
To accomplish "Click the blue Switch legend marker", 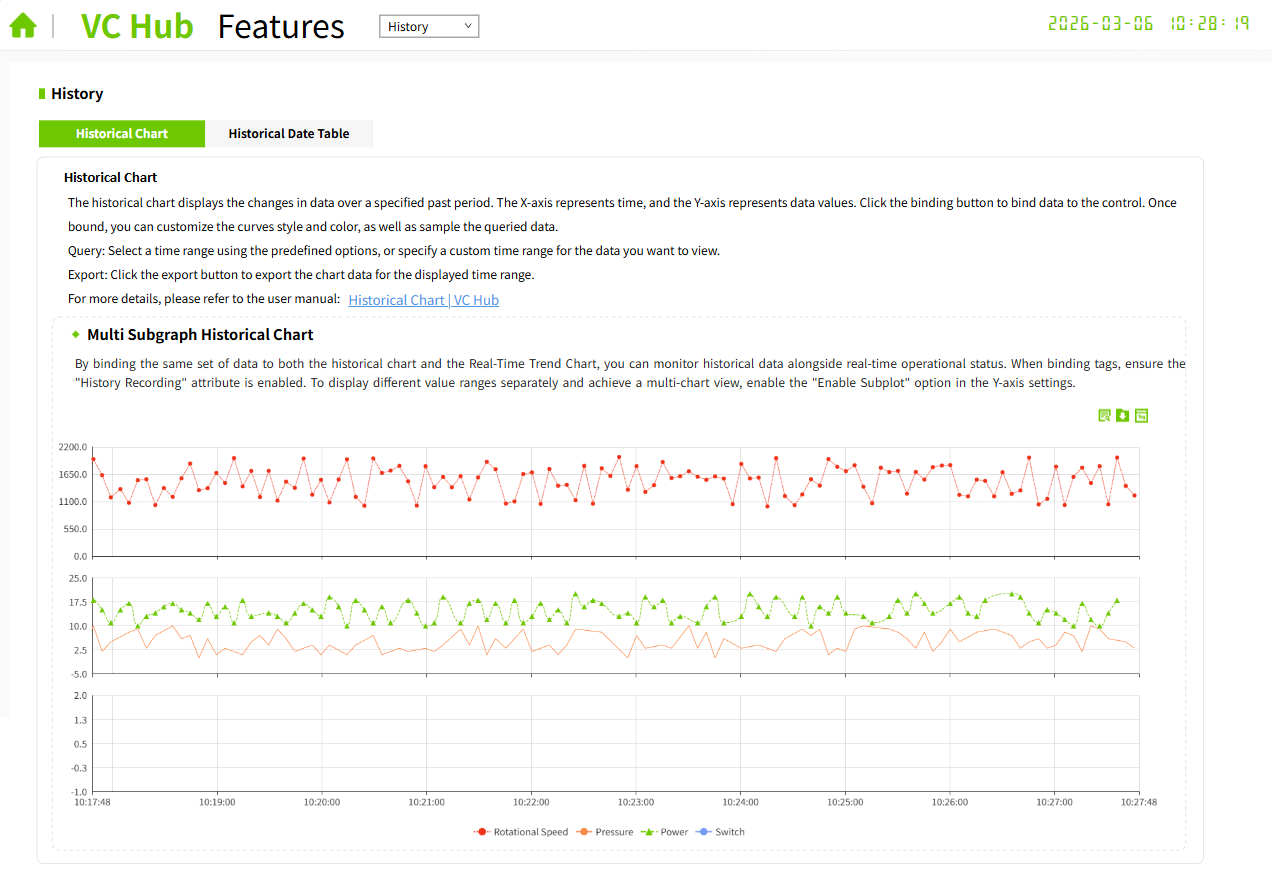I will coord(703,832).
